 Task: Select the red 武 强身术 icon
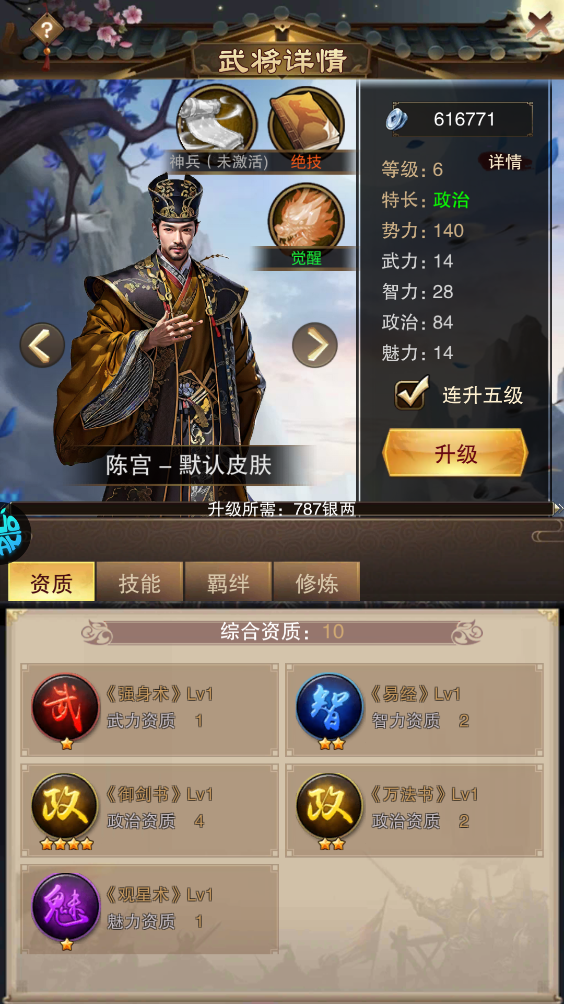point(65,707)
